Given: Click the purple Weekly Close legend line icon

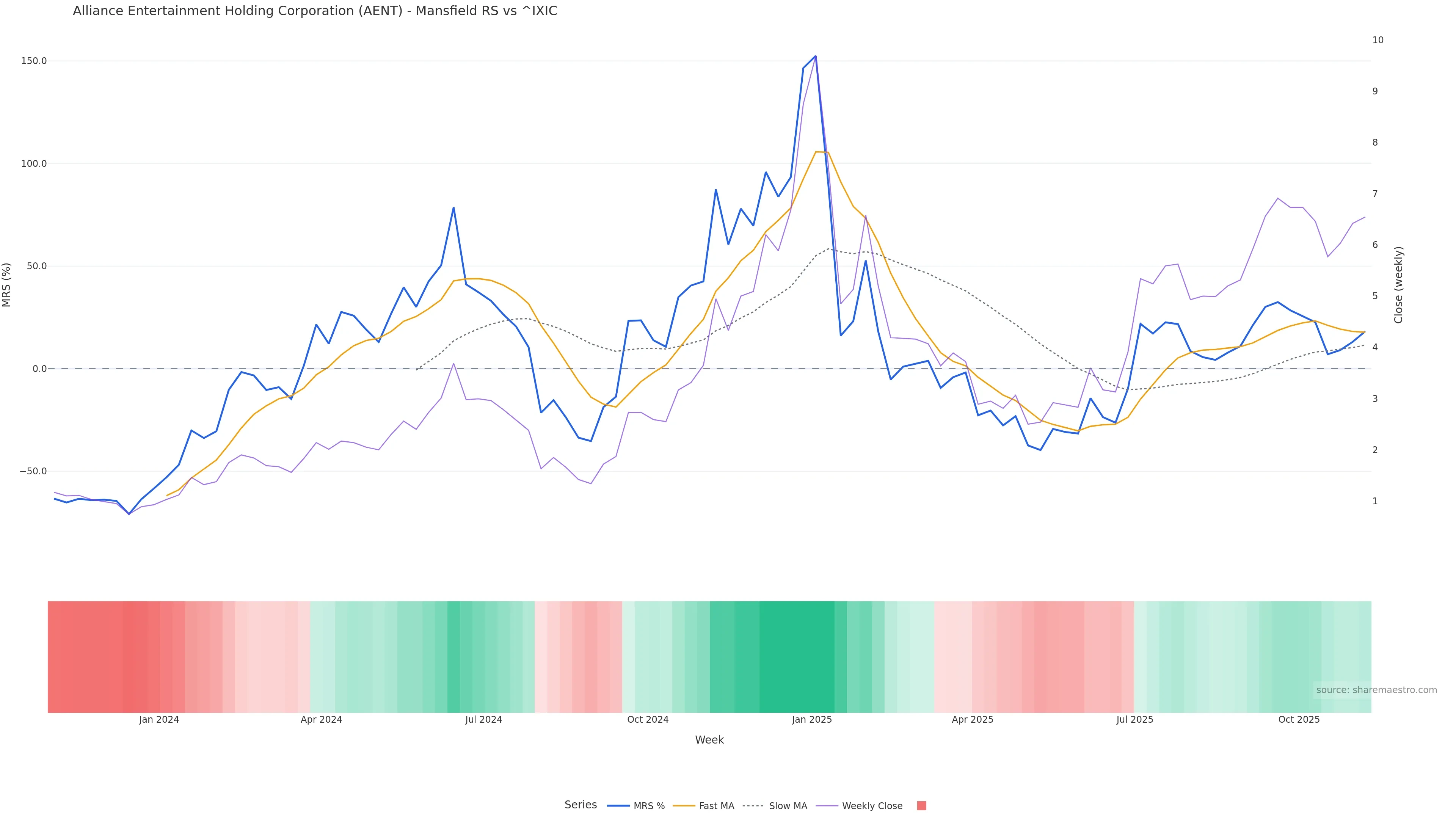Looking at the screenshot, I should [x=827, y=806].
